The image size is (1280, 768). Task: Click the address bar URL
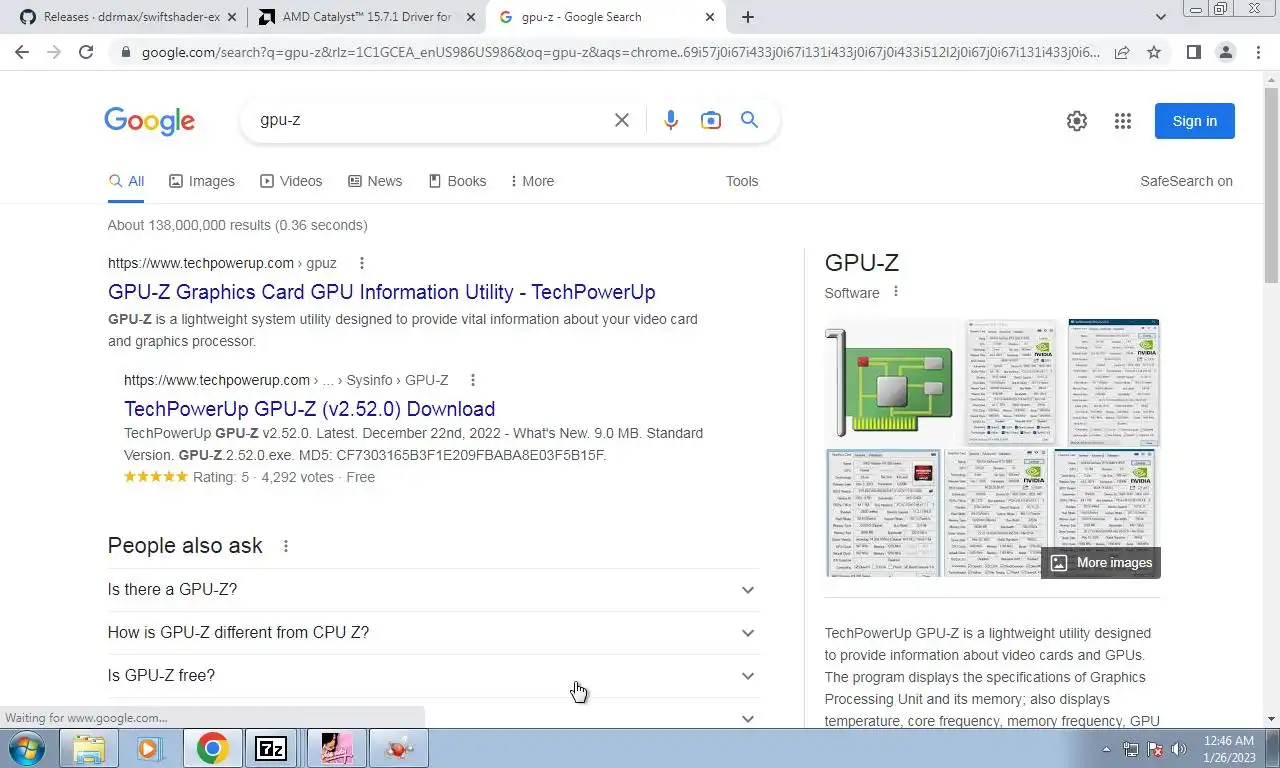(x=620, y=52)
